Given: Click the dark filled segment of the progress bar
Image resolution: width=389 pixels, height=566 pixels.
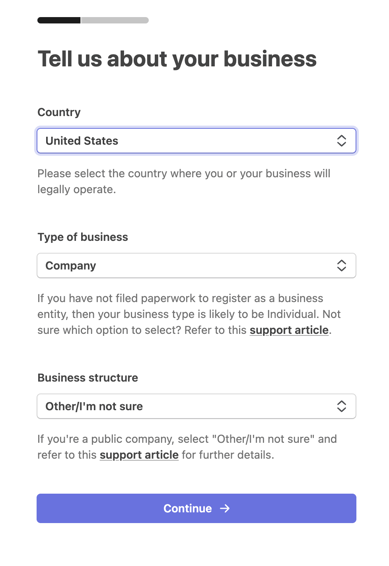Looking at the screenshot, I should click(59, 20).
